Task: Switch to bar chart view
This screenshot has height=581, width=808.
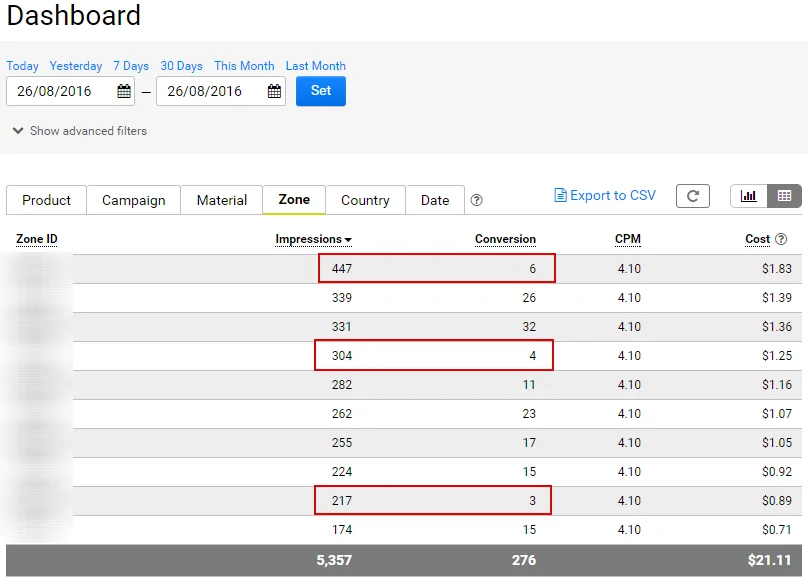Action: tap(748, 196)
